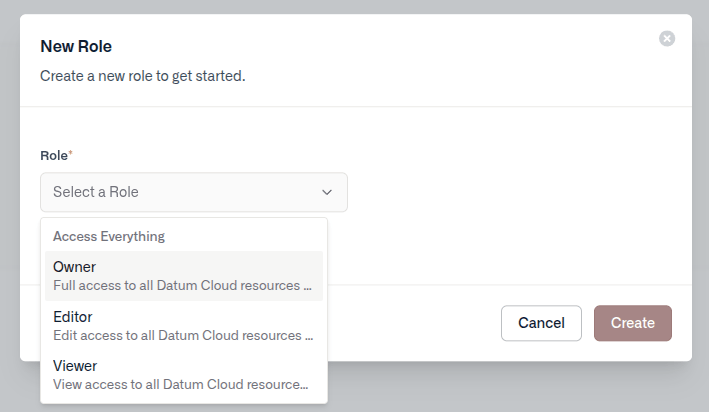The image size is (709, 412).
Task: Choose the Editor role option
Action: [x=184, y=326]
